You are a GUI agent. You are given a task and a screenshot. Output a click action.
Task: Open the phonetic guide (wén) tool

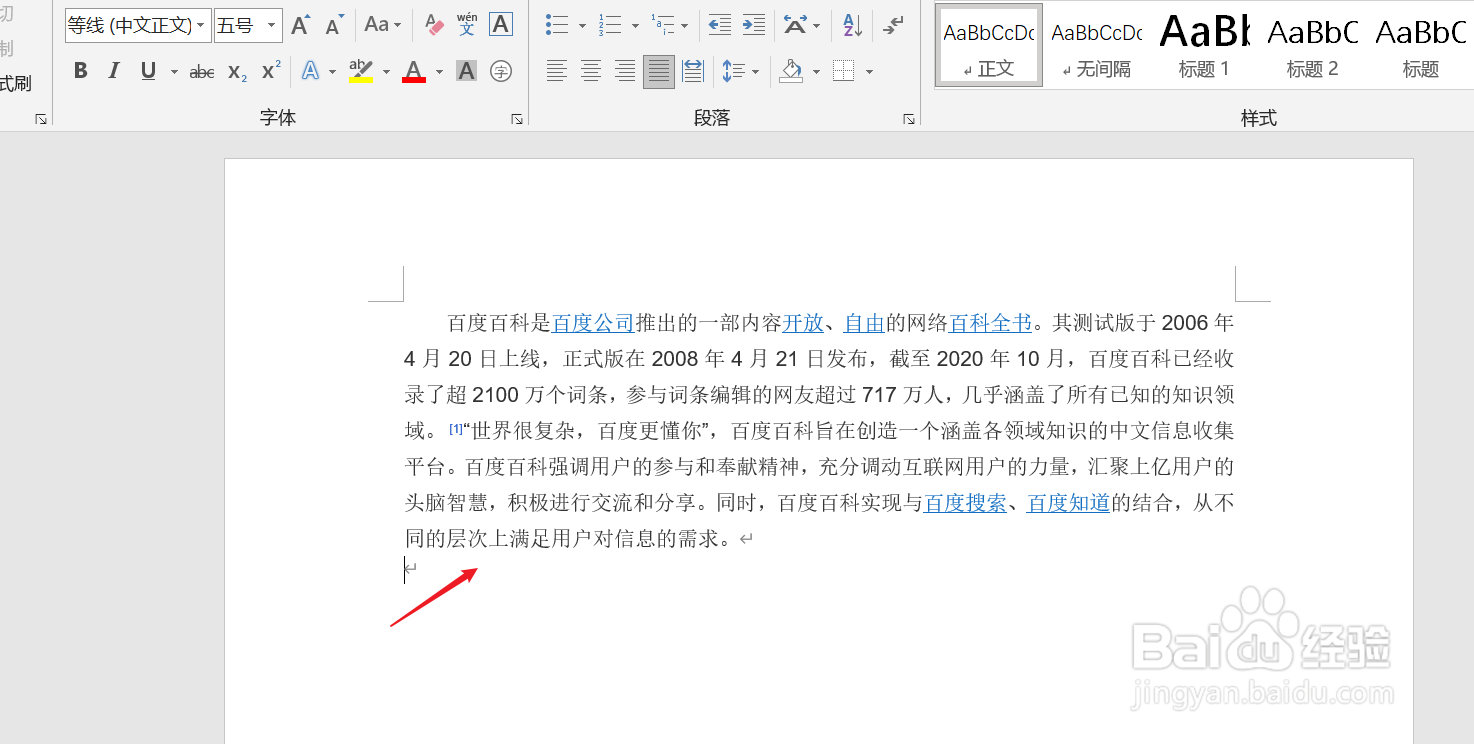click(x=467, y=25)
